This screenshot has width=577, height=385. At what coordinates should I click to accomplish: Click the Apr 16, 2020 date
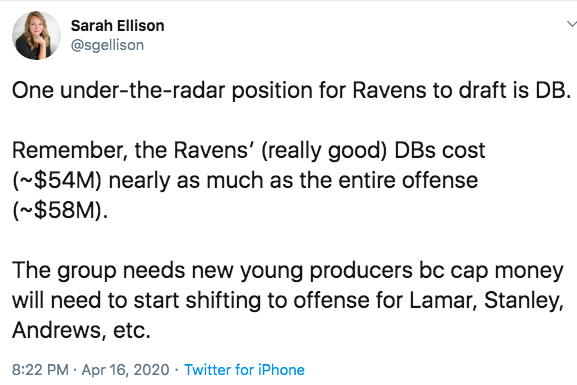point(125,370)
